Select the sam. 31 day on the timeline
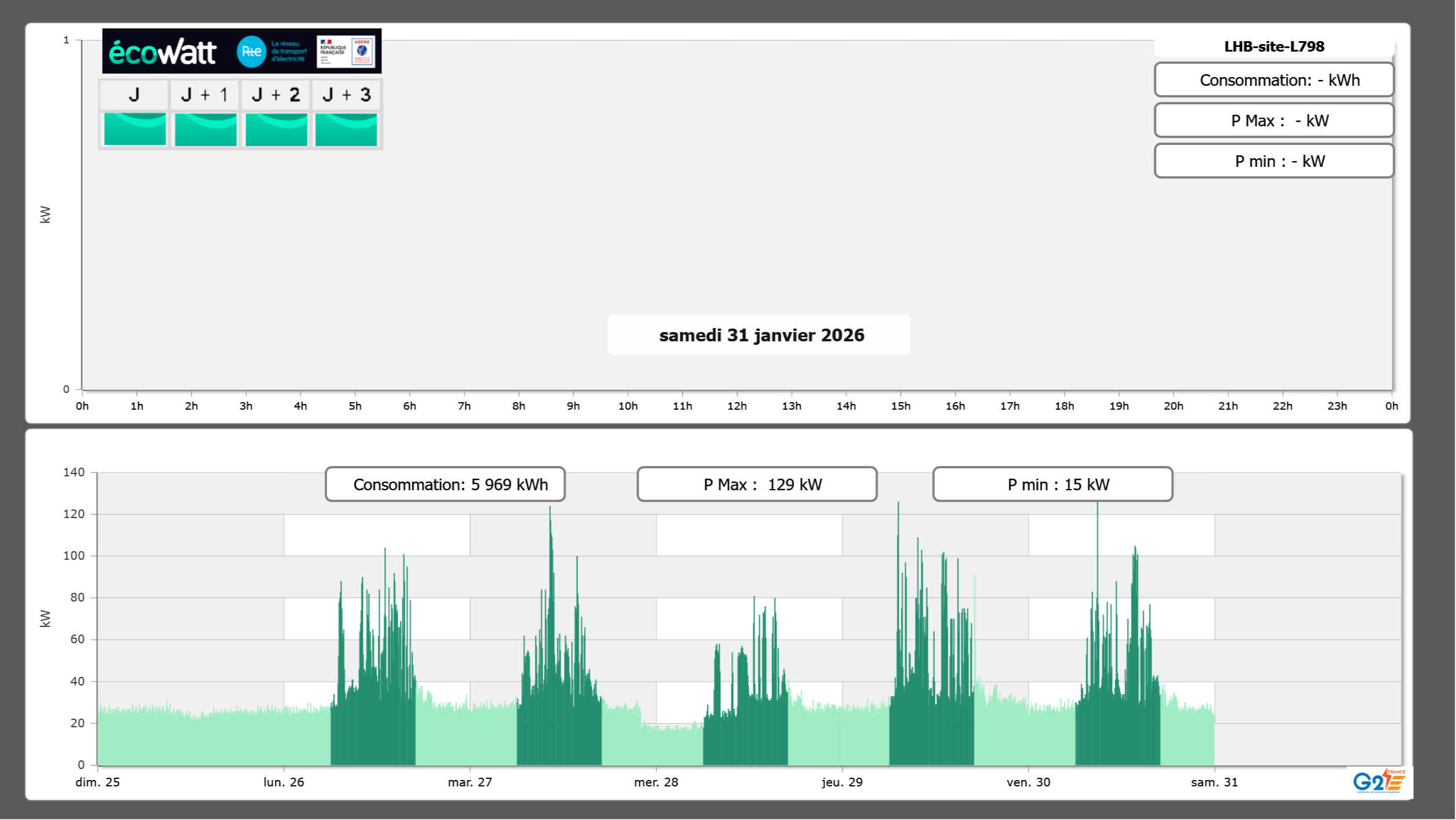 coord(1214,782)
